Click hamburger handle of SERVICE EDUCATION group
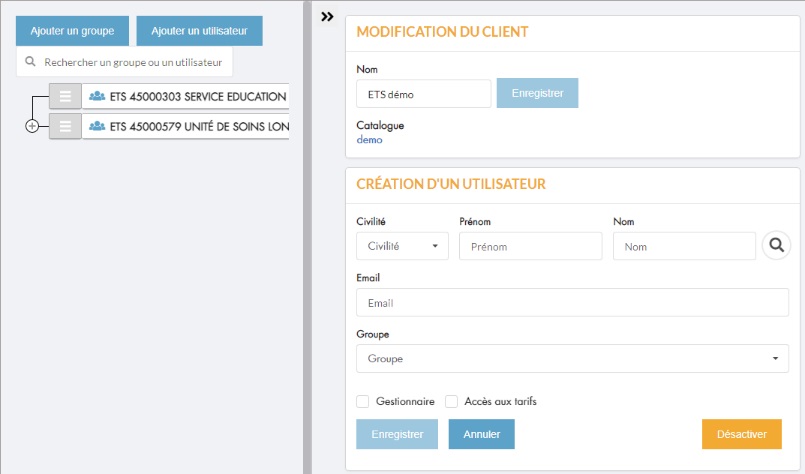 [65, 96]
